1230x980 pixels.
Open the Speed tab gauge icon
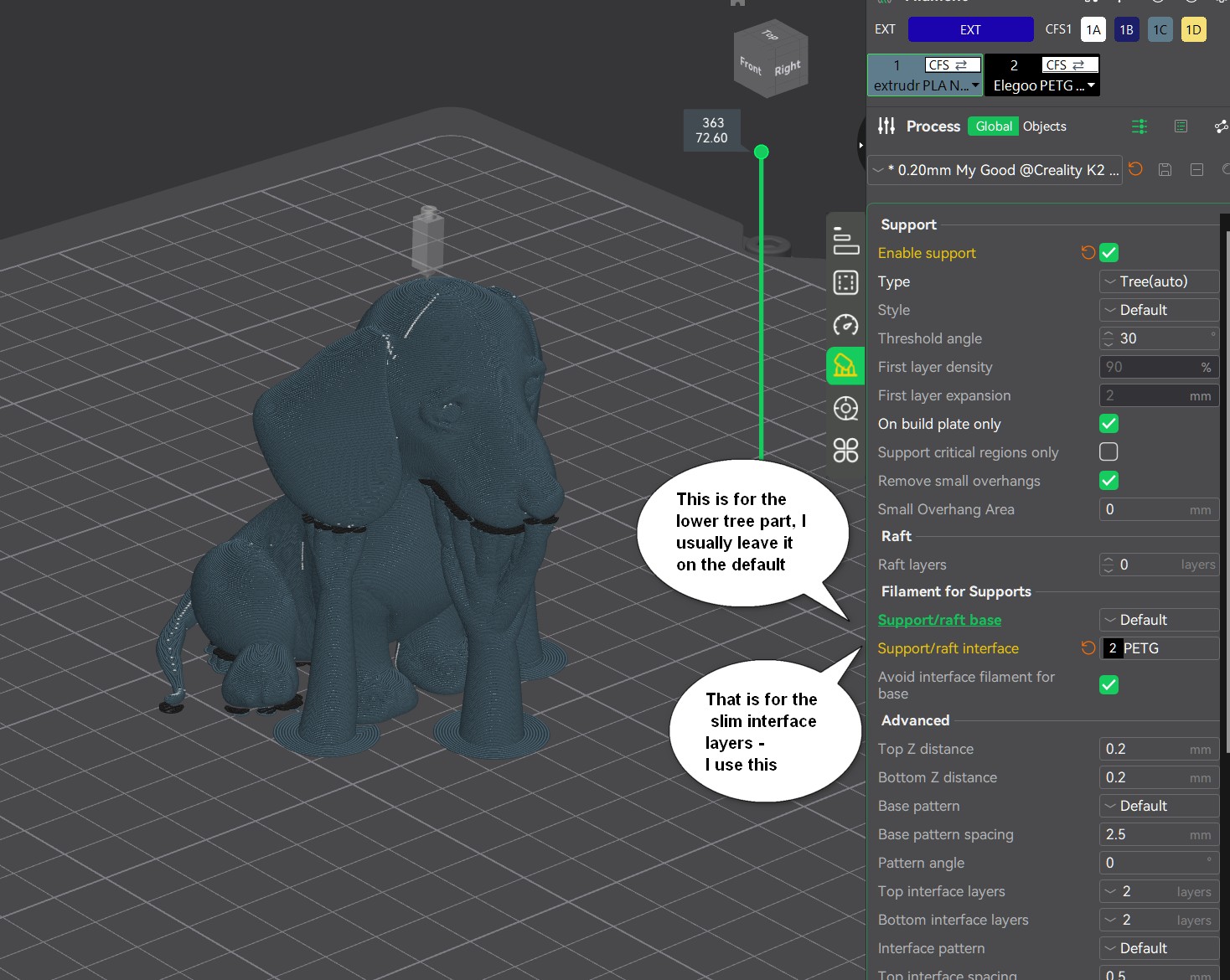click(x=845, y=324)
